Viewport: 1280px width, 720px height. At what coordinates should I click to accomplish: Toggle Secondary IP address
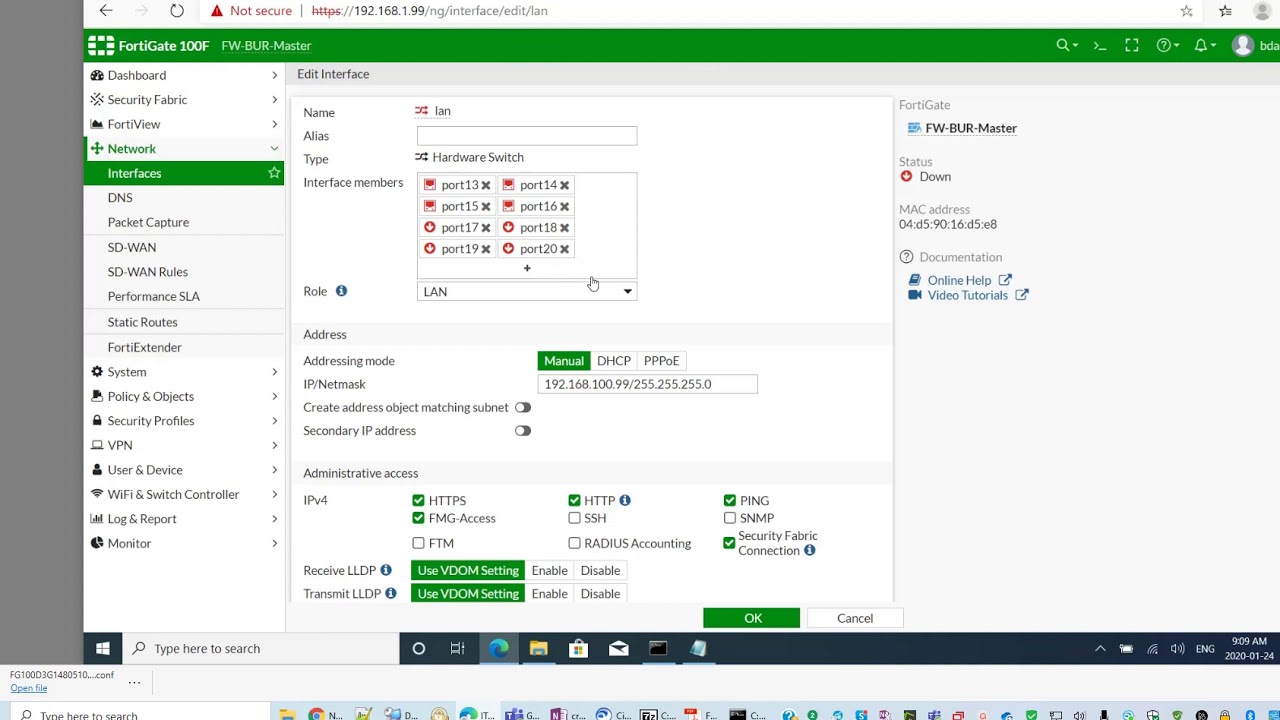point(523,430)
